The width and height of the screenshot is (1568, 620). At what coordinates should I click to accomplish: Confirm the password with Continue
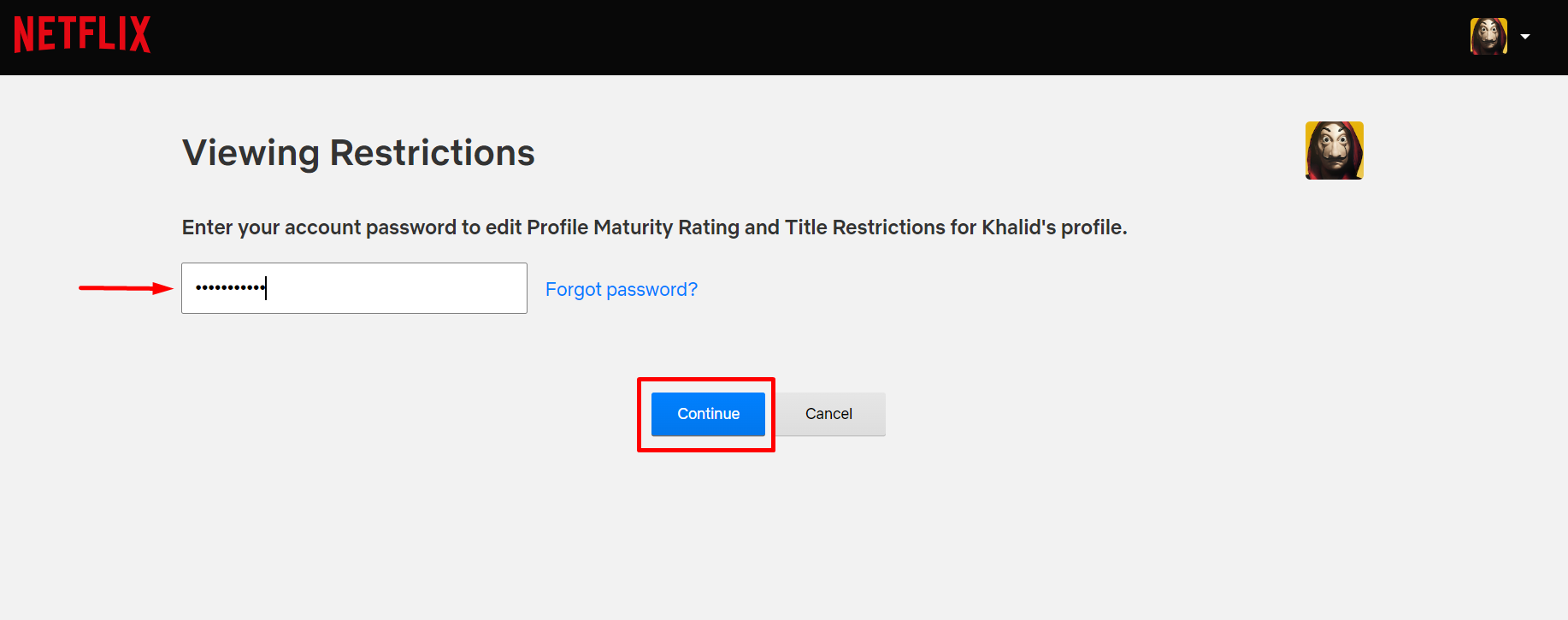click(707, 413)
